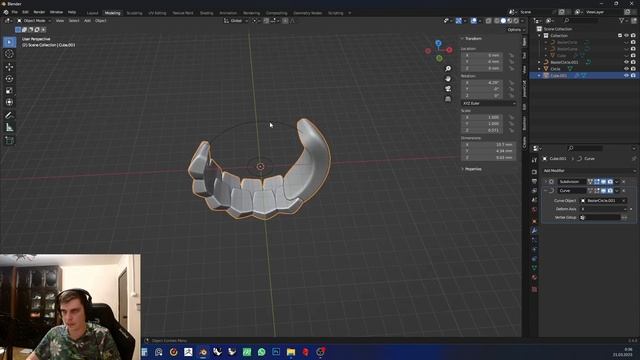640x360 pixels.
Task: Toggle BezierCircle.001 eye visibility
Action: (626, 62)
